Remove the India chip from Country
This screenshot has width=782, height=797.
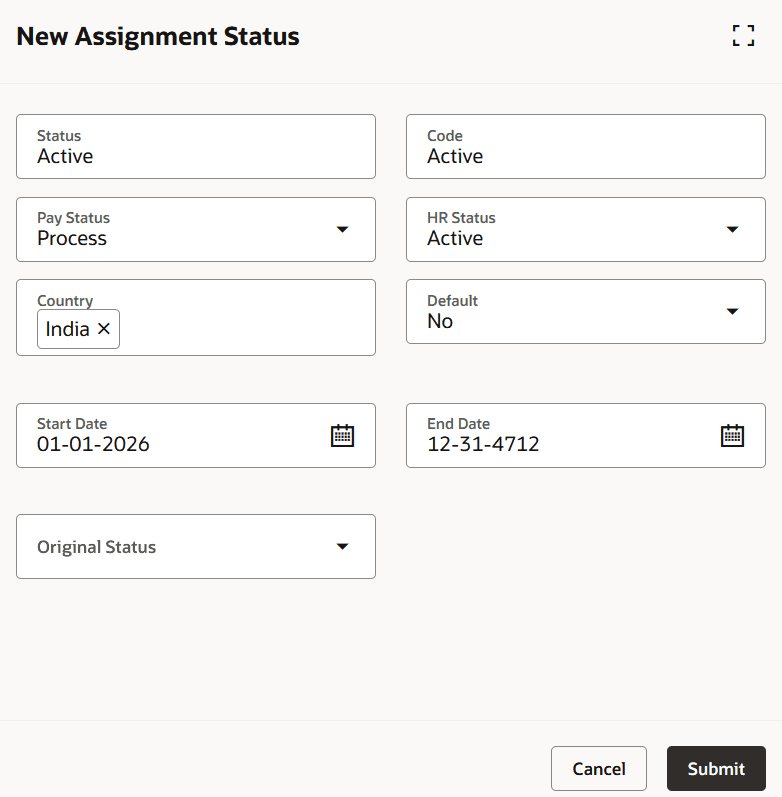[x=104, y=329]
